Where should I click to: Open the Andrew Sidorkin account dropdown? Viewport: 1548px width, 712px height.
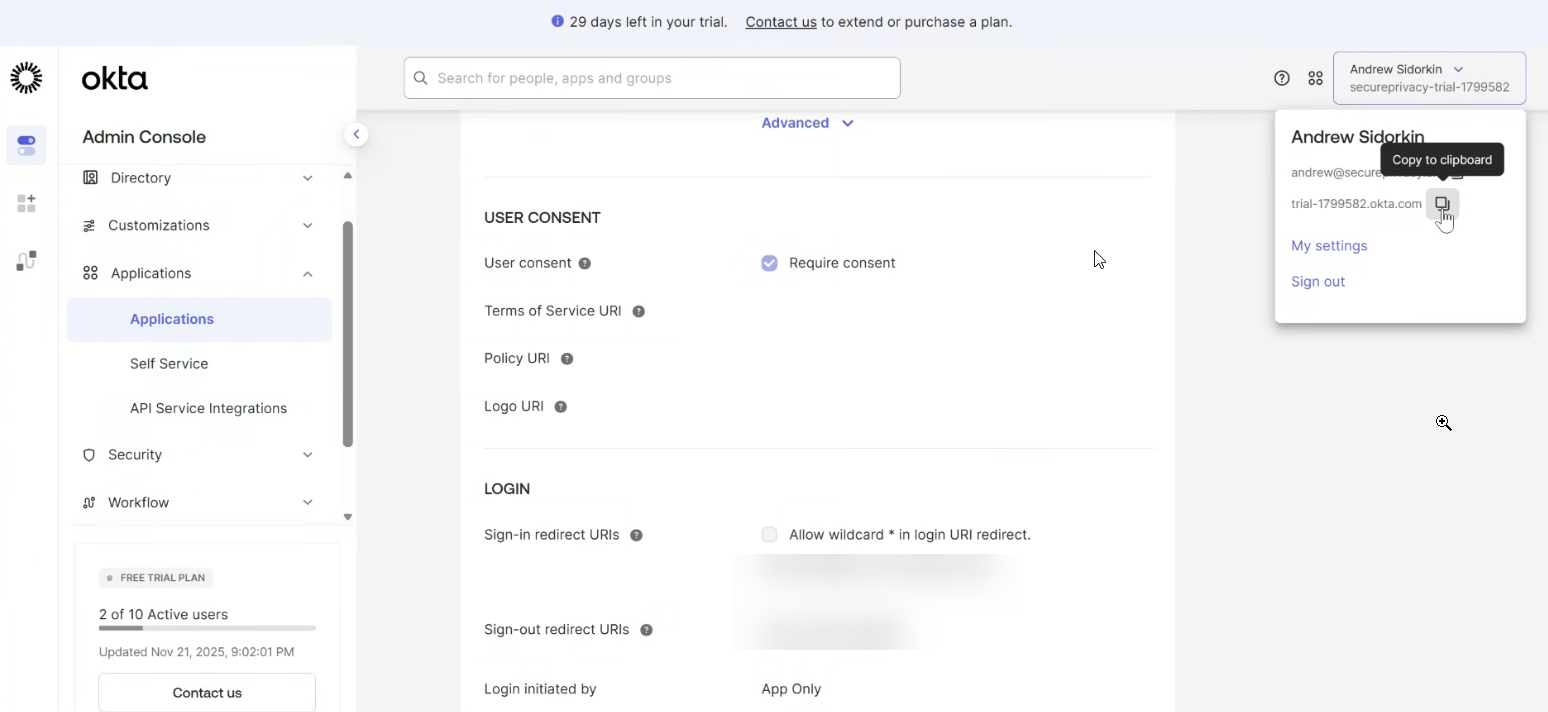[x=1429, y=77]
